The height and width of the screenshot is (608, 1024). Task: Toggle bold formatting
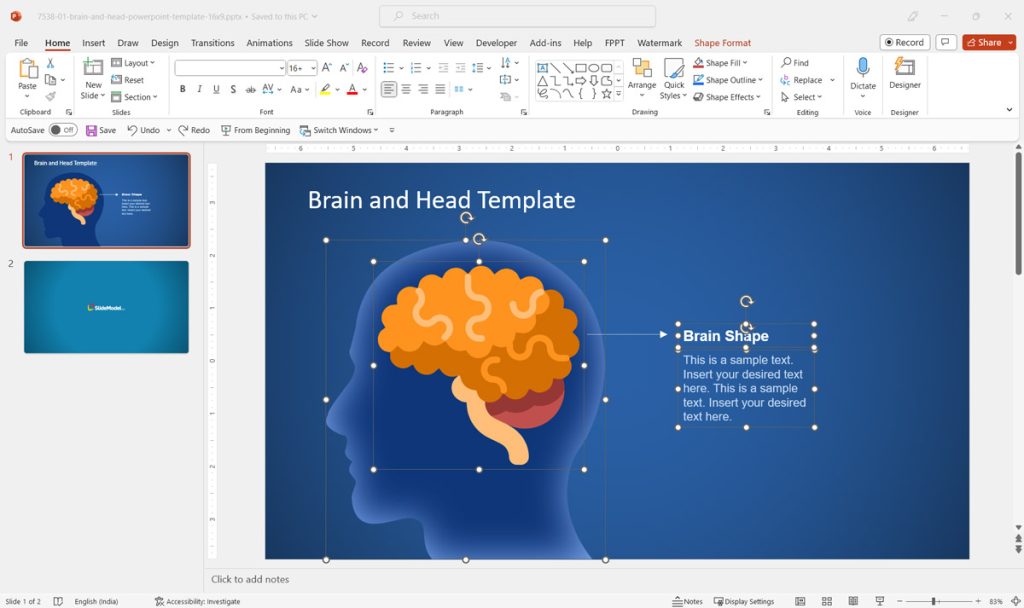[182, 89]
